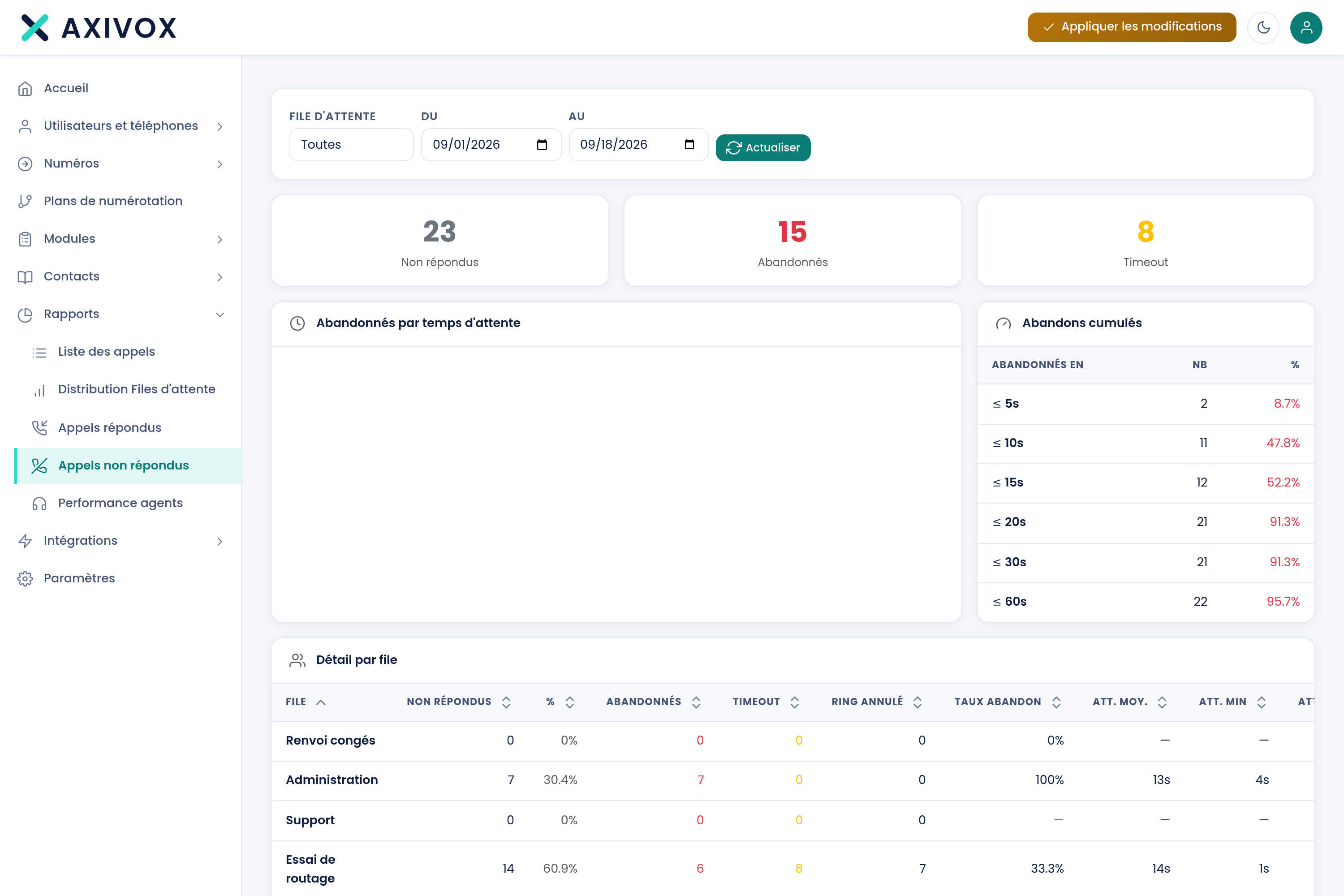Image resolution: width=1344 pixels, height=896 pixels.
Task: Click the gauge icon beside Abandons cumulés
Action: pyautogui.click(x=1004, y=323)
